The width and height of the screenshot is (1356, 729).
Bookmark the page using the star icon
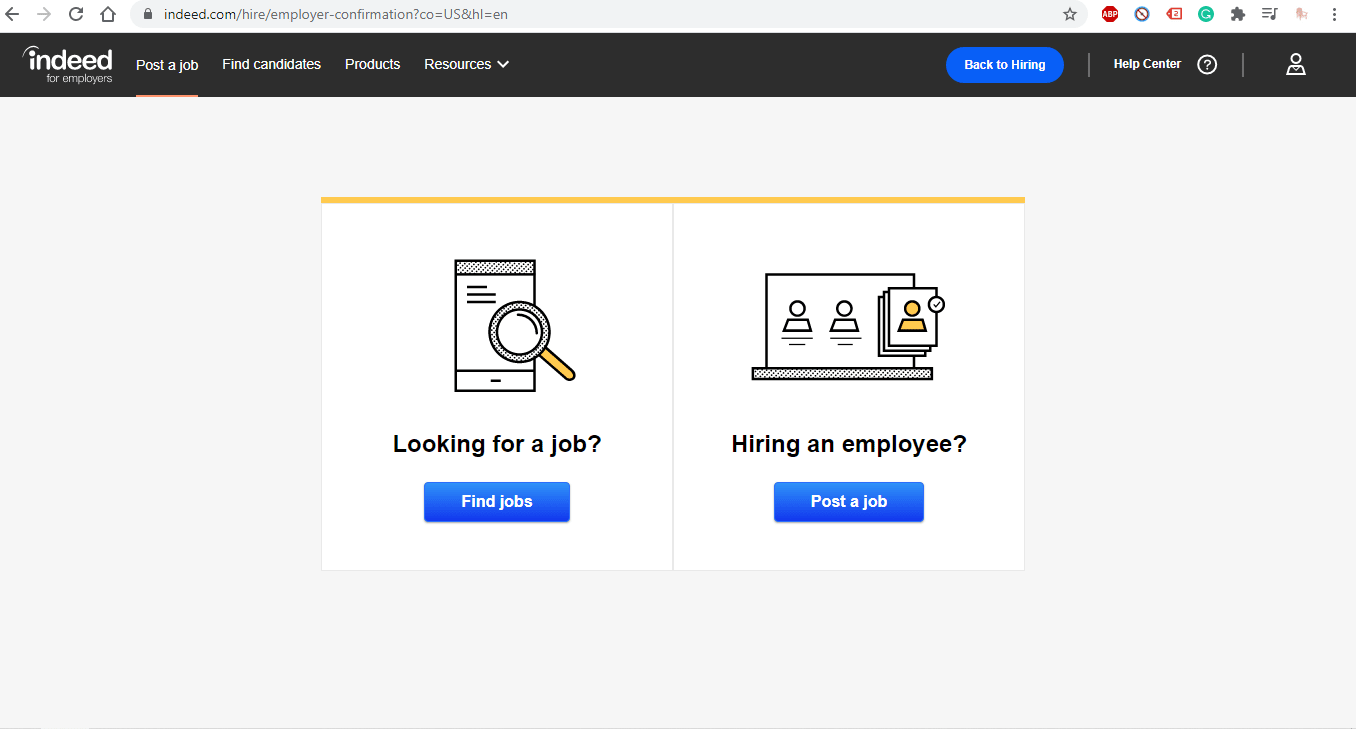point(1071,14)
